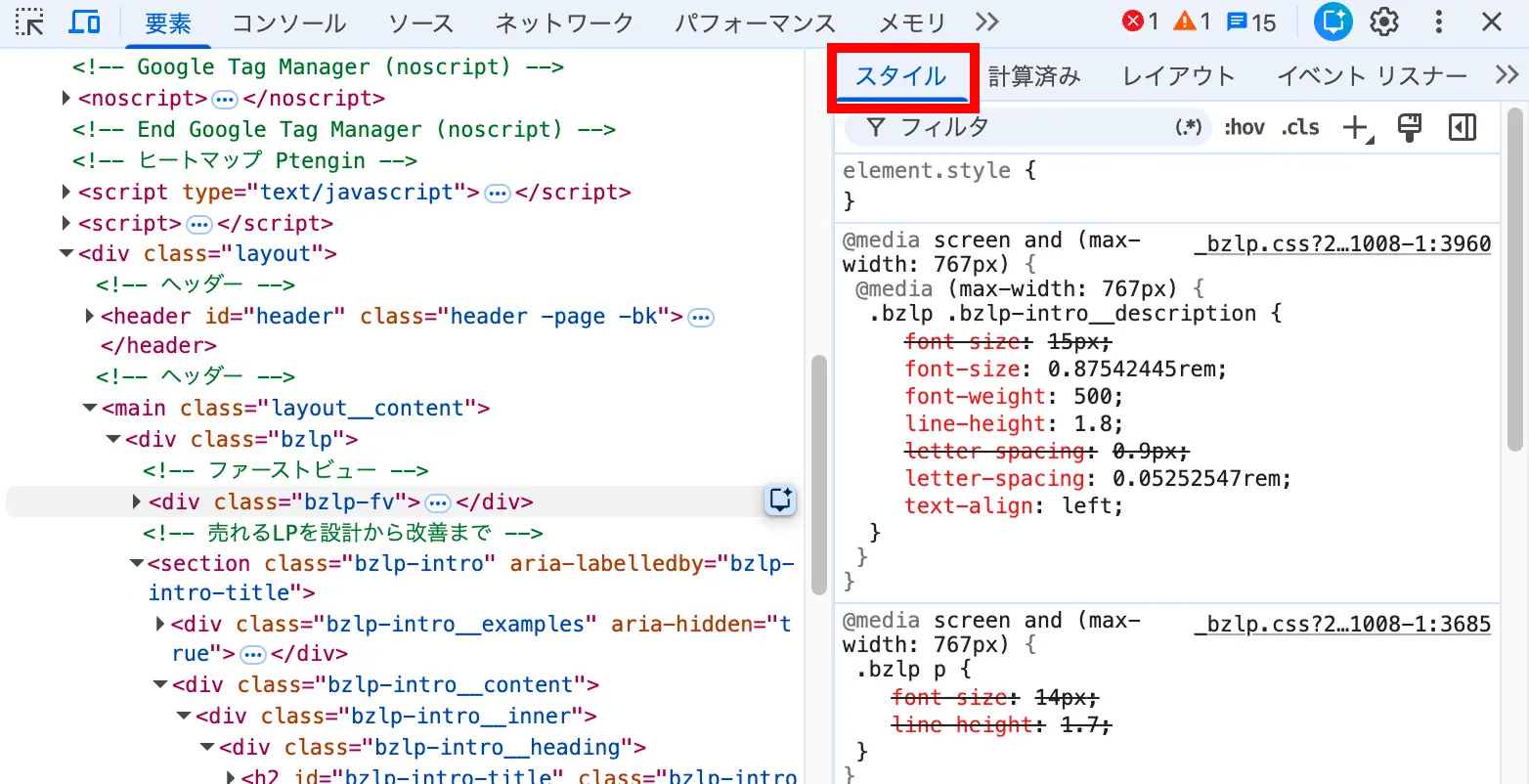Click the ellipsis after the header element
Viewport: 1529px width, 784px height.
(x=701, y=318)
